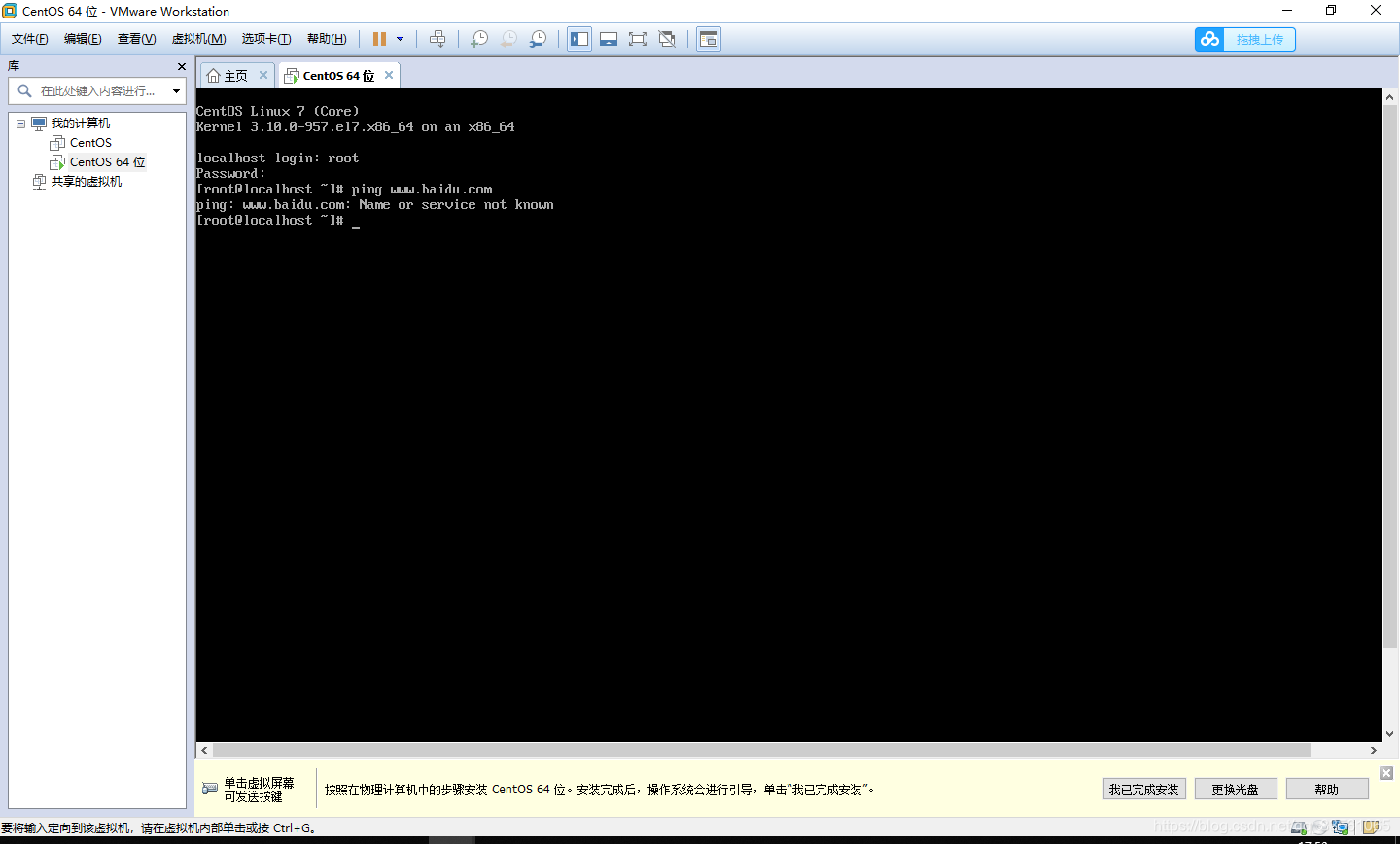Click the keyboard hint icon in install bar
The width and height of the screenshot is (1400, 844).
click(210, 789)
